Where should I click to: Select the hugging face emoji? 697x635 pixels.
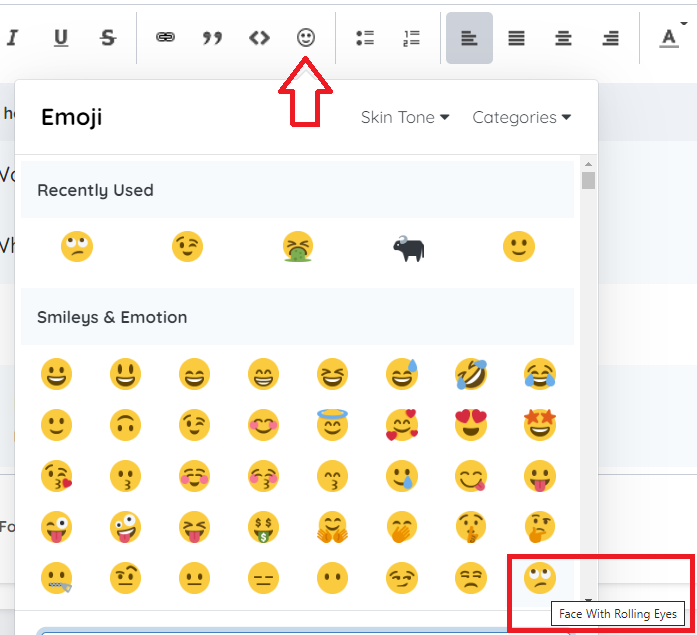coord(332,527)
